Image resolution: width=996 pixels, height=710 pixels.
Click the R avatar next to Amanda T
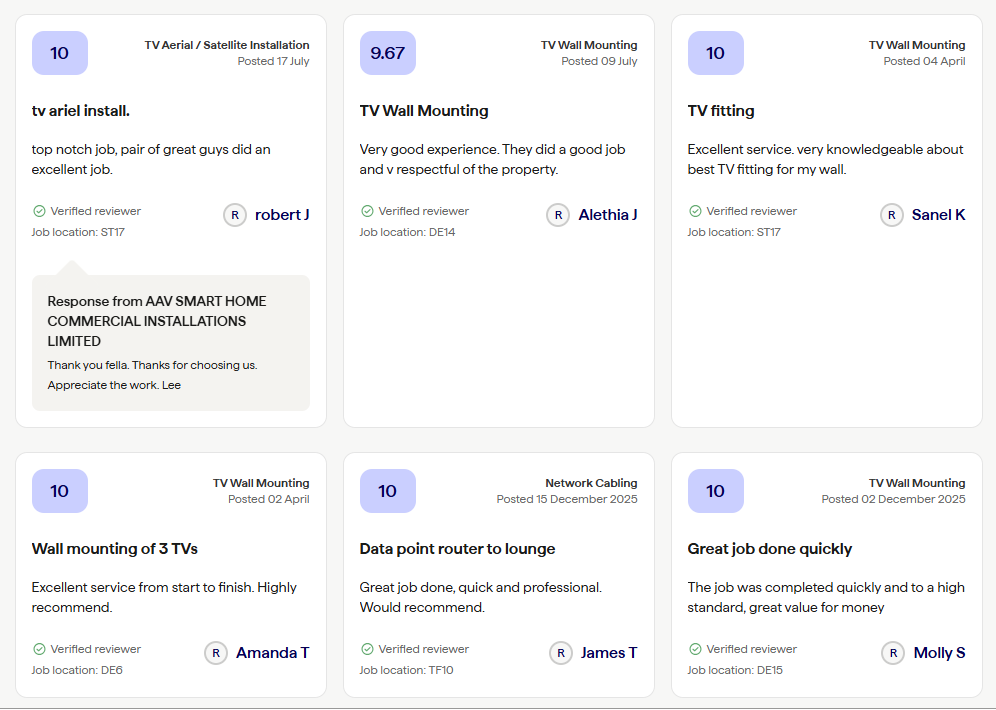pos(215,653)
